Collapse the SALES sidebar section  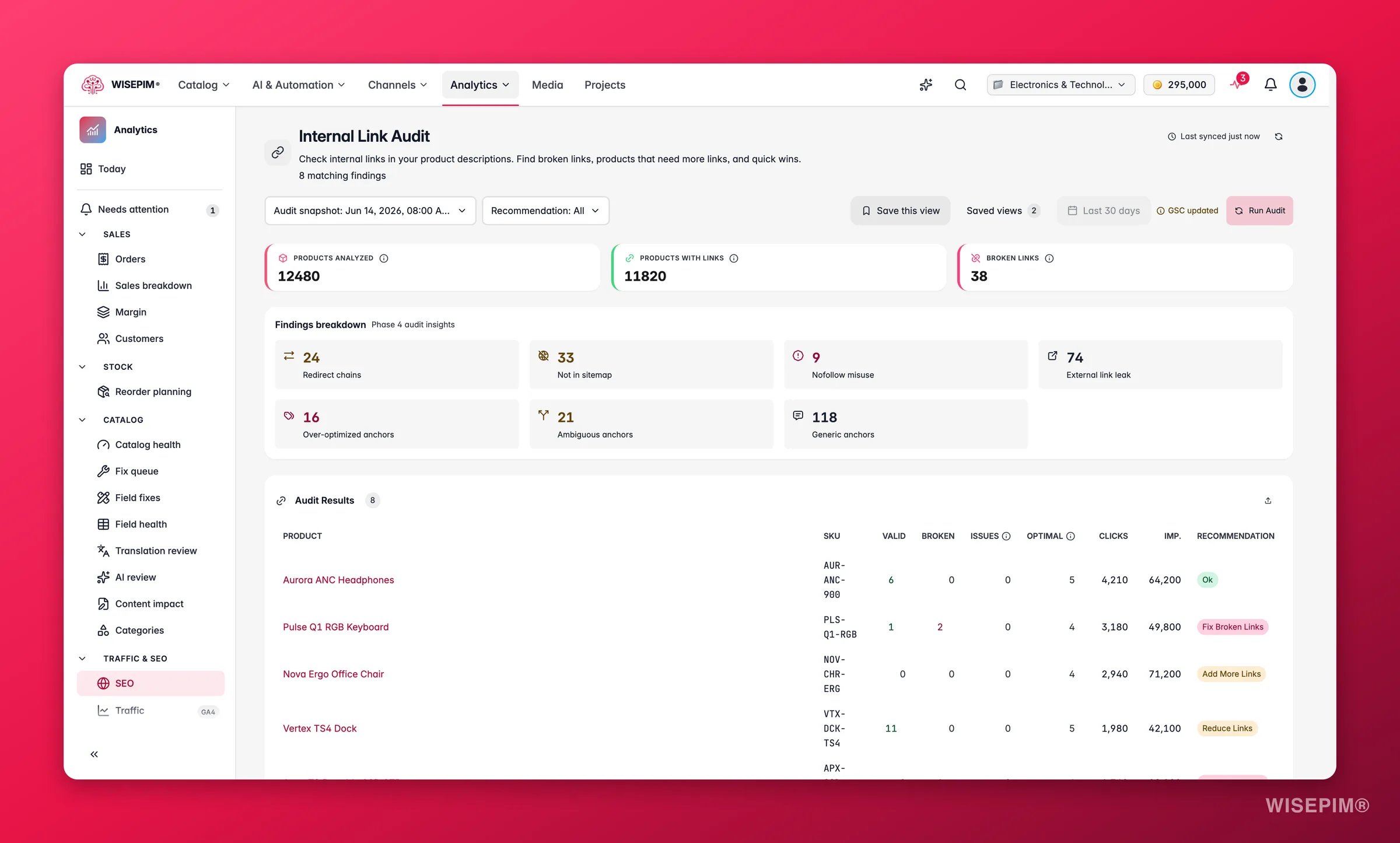pos(82,234)
